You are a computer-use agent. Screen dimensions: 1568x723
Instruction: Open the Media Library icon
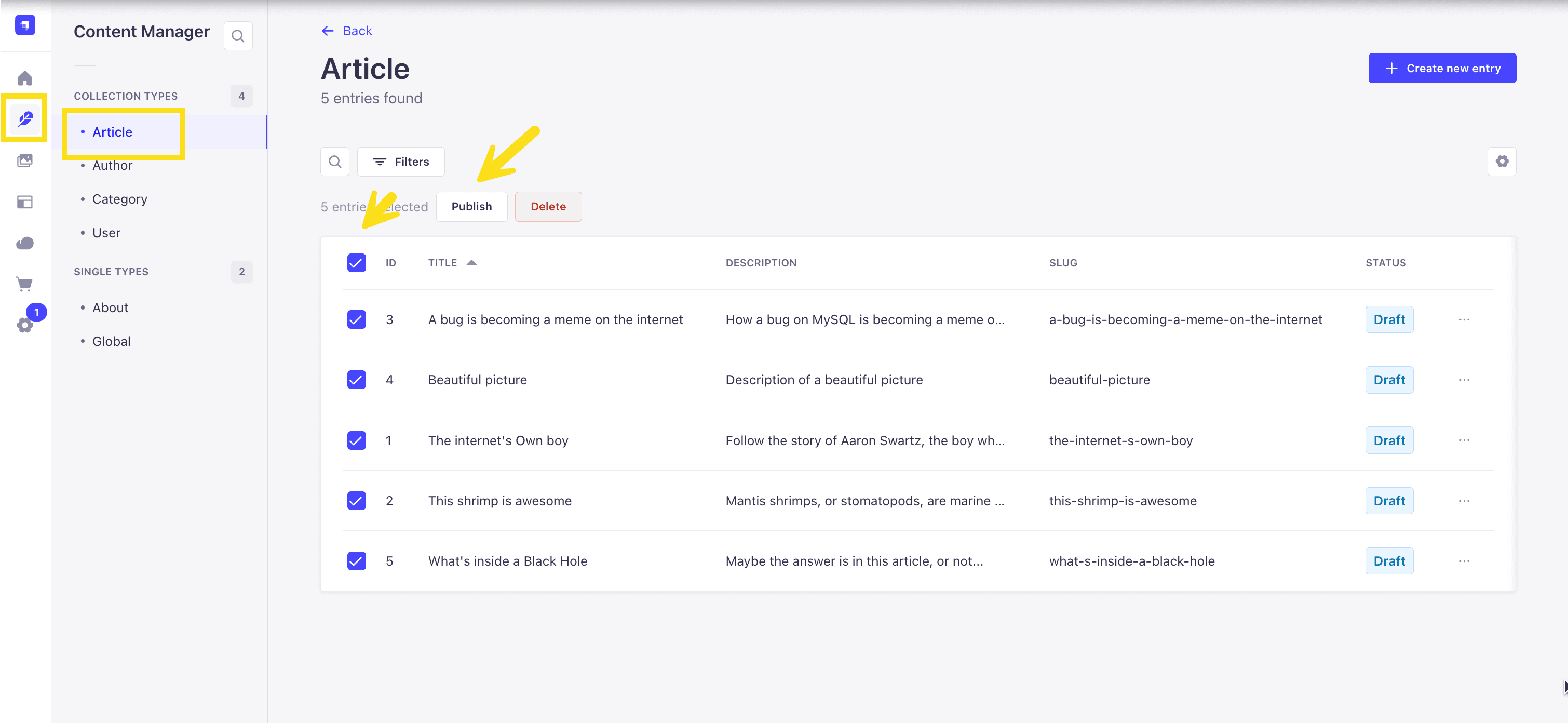click(25, 160)
